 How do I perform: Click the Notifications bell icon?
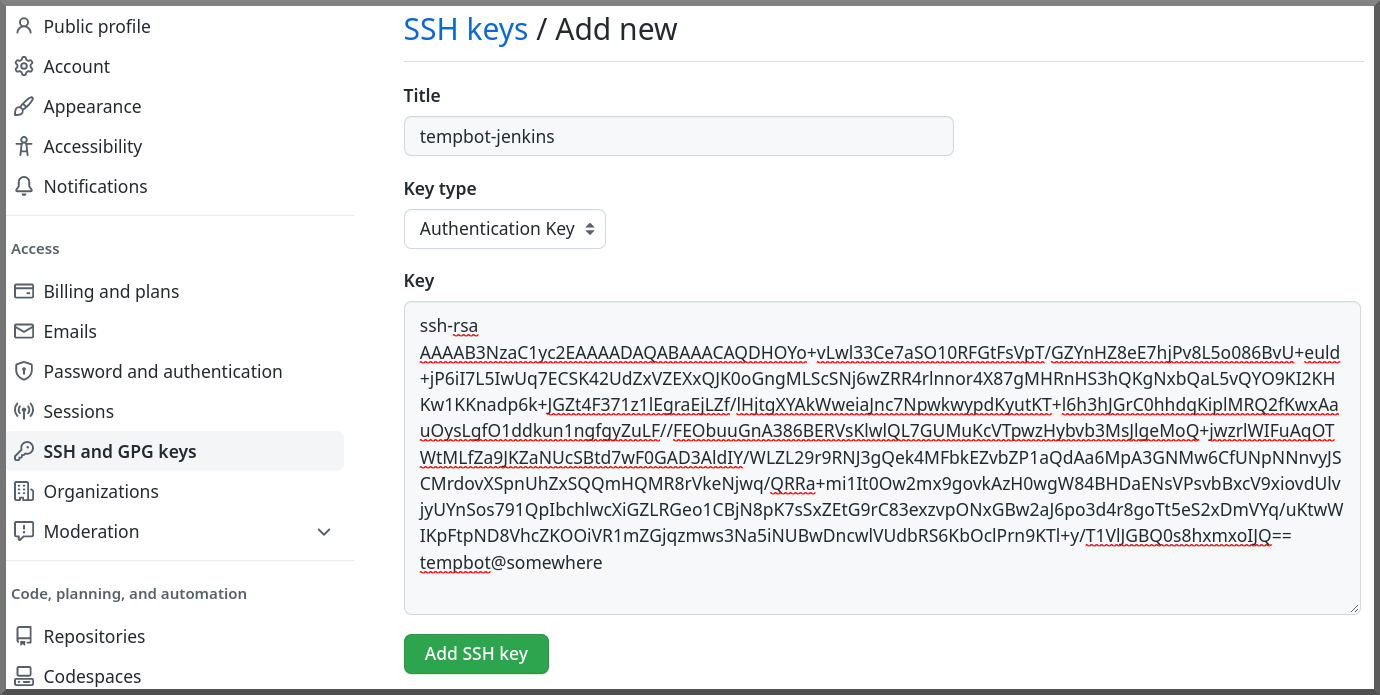click(24, 186)
